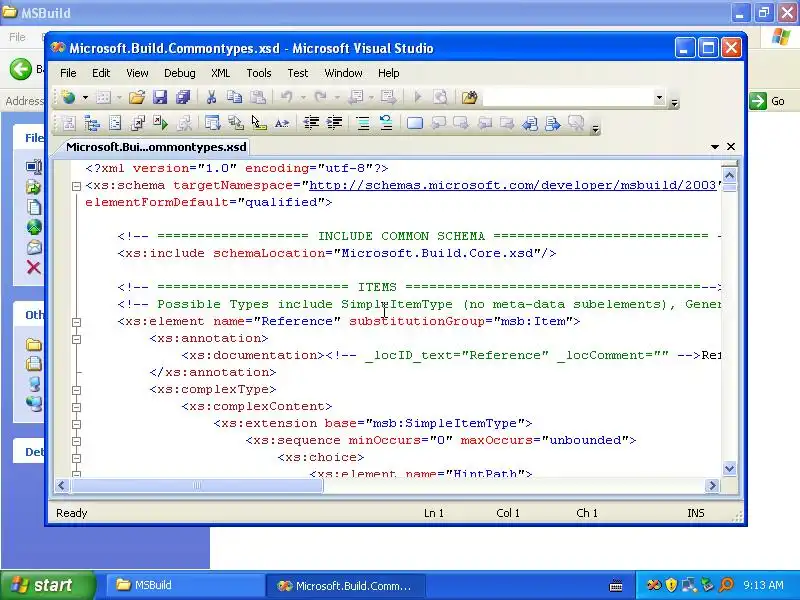Viewport: 800px width, 600px height.
Task: Click the Paste clipboard icon
Action: [258, 97]
